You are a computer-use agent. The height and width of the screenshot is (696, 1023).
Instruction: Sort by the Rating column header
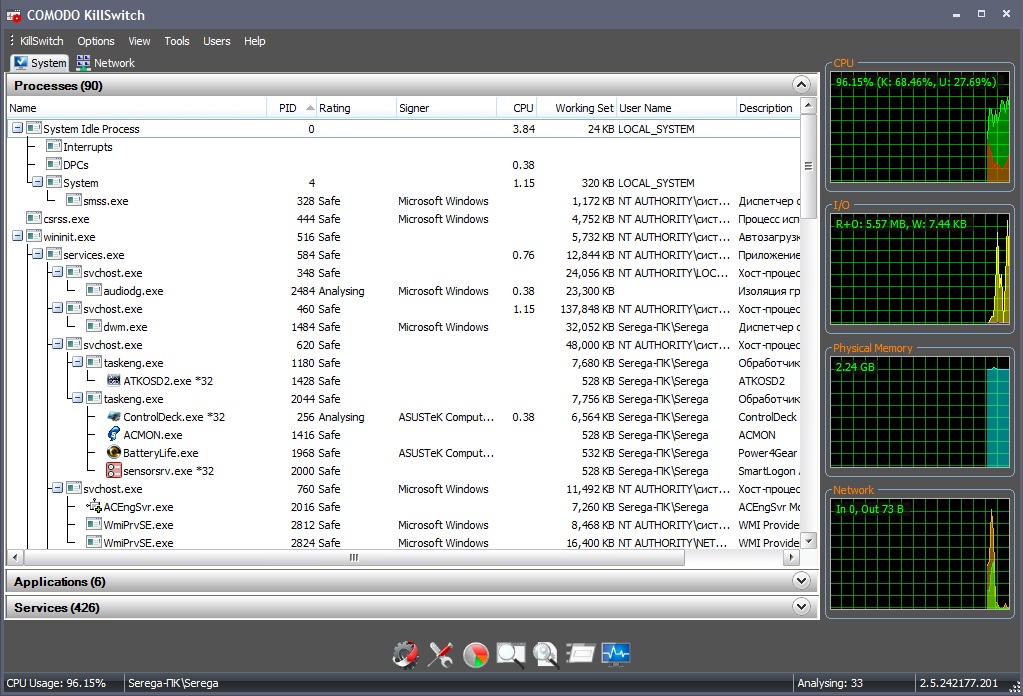pyautogui.click(x=356, y=108)
